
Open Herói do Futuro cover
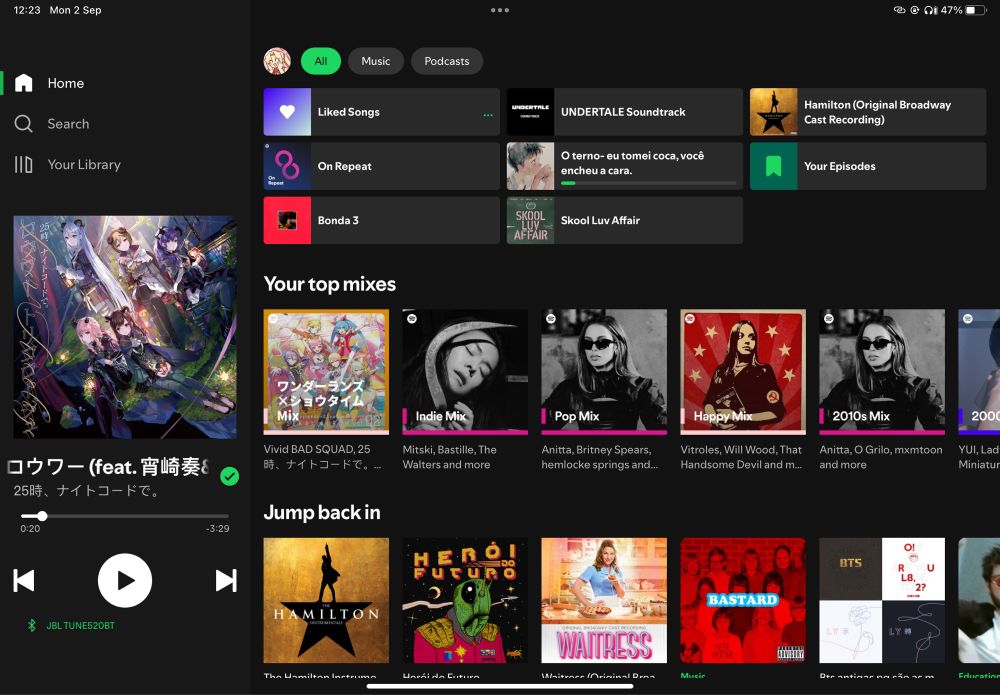click(x=465, y=600)
